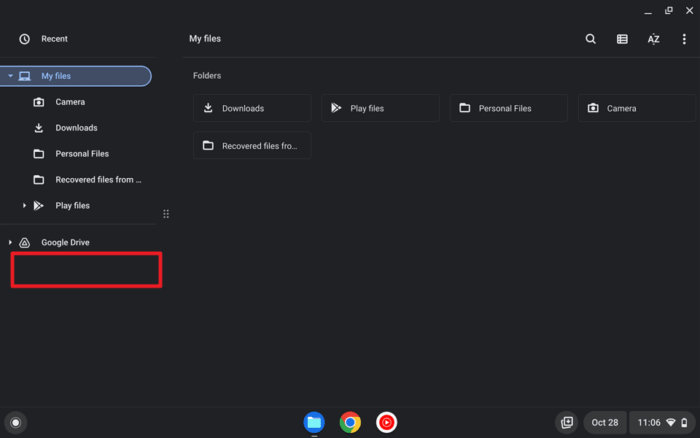Click the Wi-Fi status icon
This screenshot has height=438, width=700.
671,422
